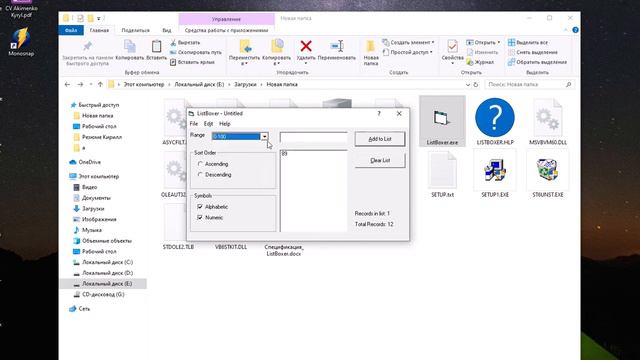Select Этот компьютер in the navigation pane
This screenshot has width=640, height=360.
point(98,176)
